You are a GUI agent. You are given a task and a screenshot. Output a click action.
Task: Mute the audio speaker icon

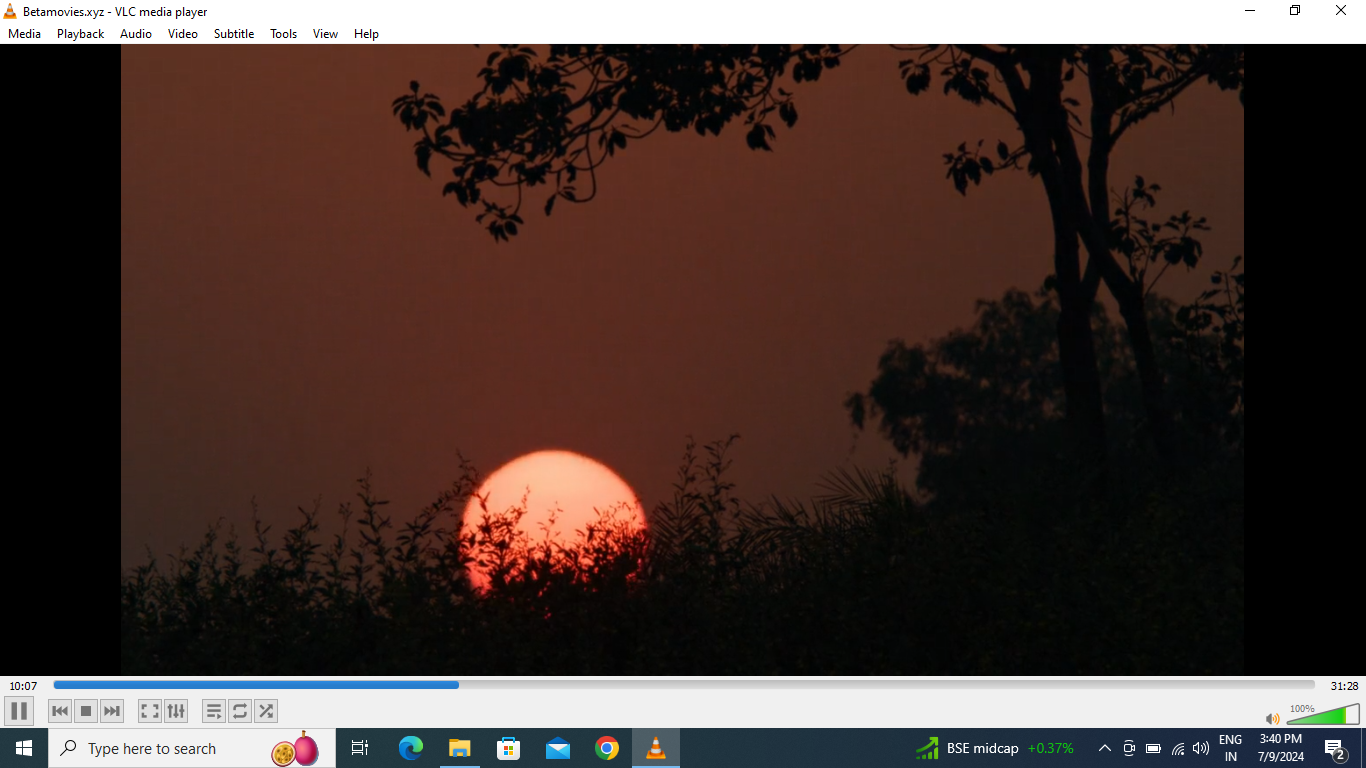(1272, 718)
